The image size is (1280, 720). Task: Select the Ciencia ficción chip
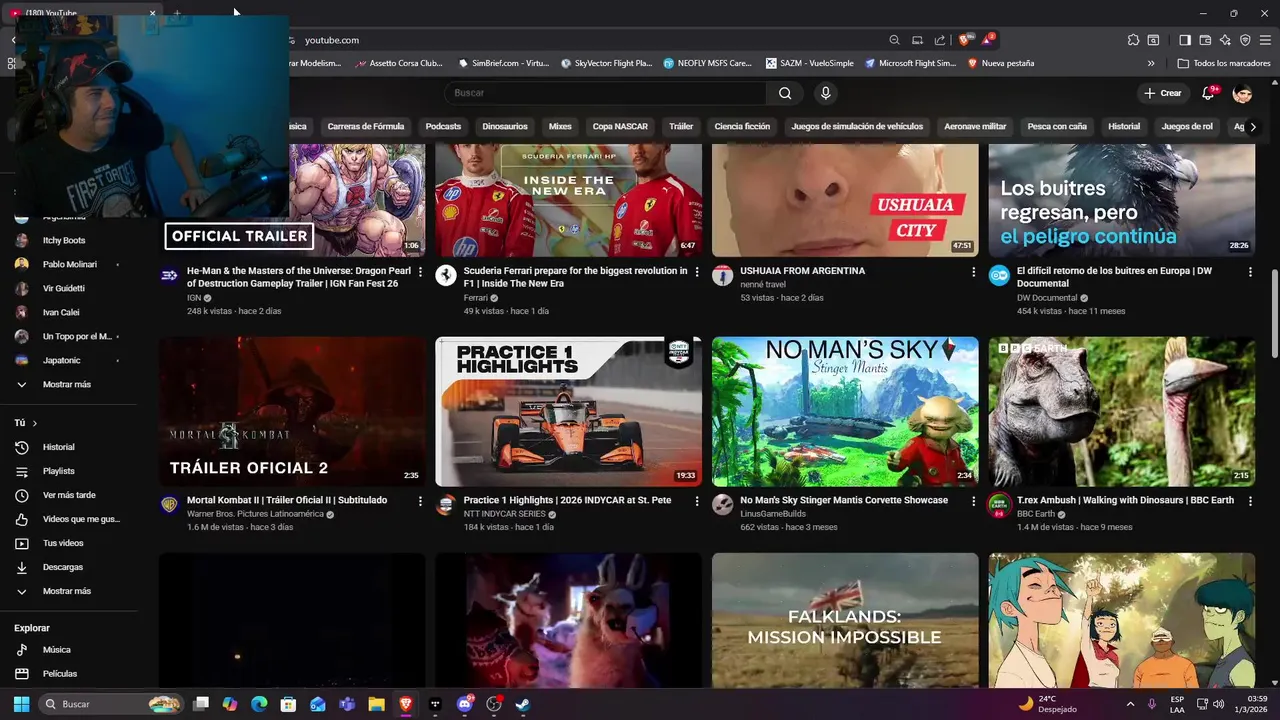pyautogui.click(x=742, y=127)
